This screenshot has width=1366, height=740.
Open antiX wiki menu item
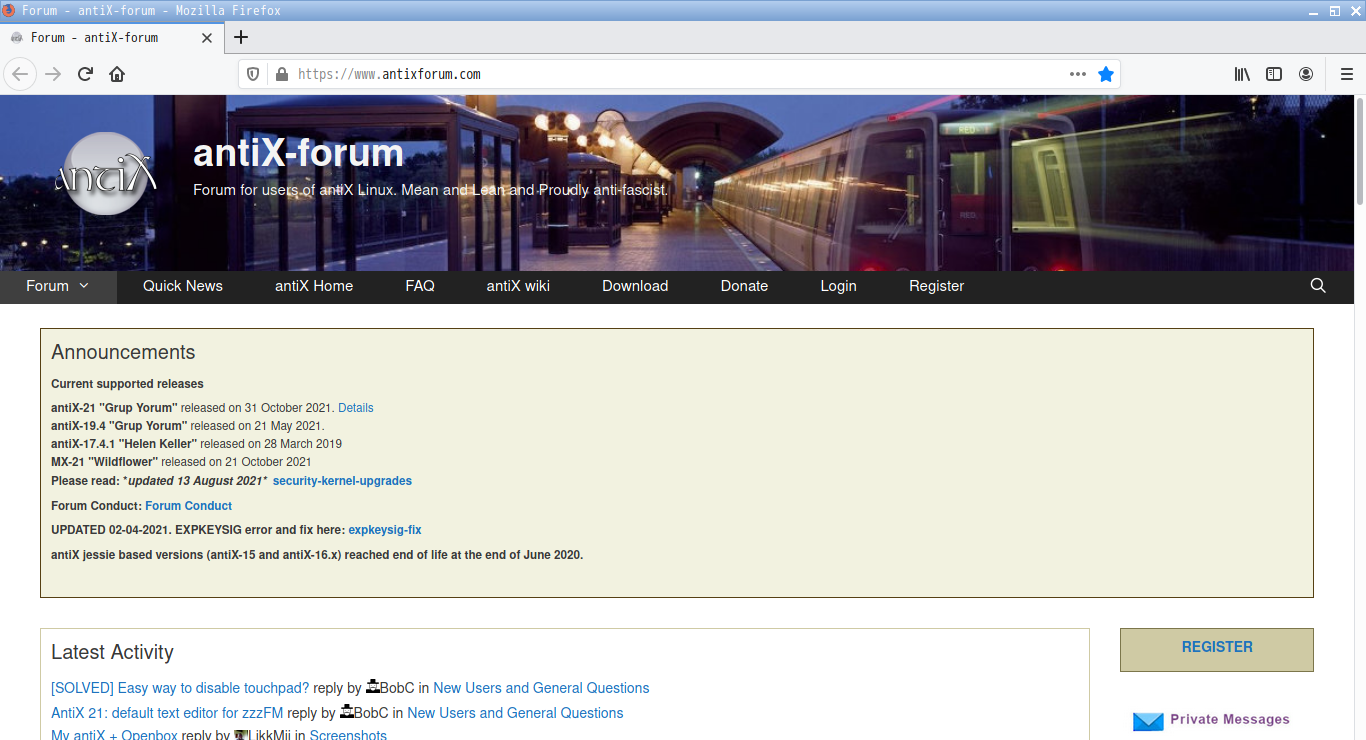click(518, 286)
